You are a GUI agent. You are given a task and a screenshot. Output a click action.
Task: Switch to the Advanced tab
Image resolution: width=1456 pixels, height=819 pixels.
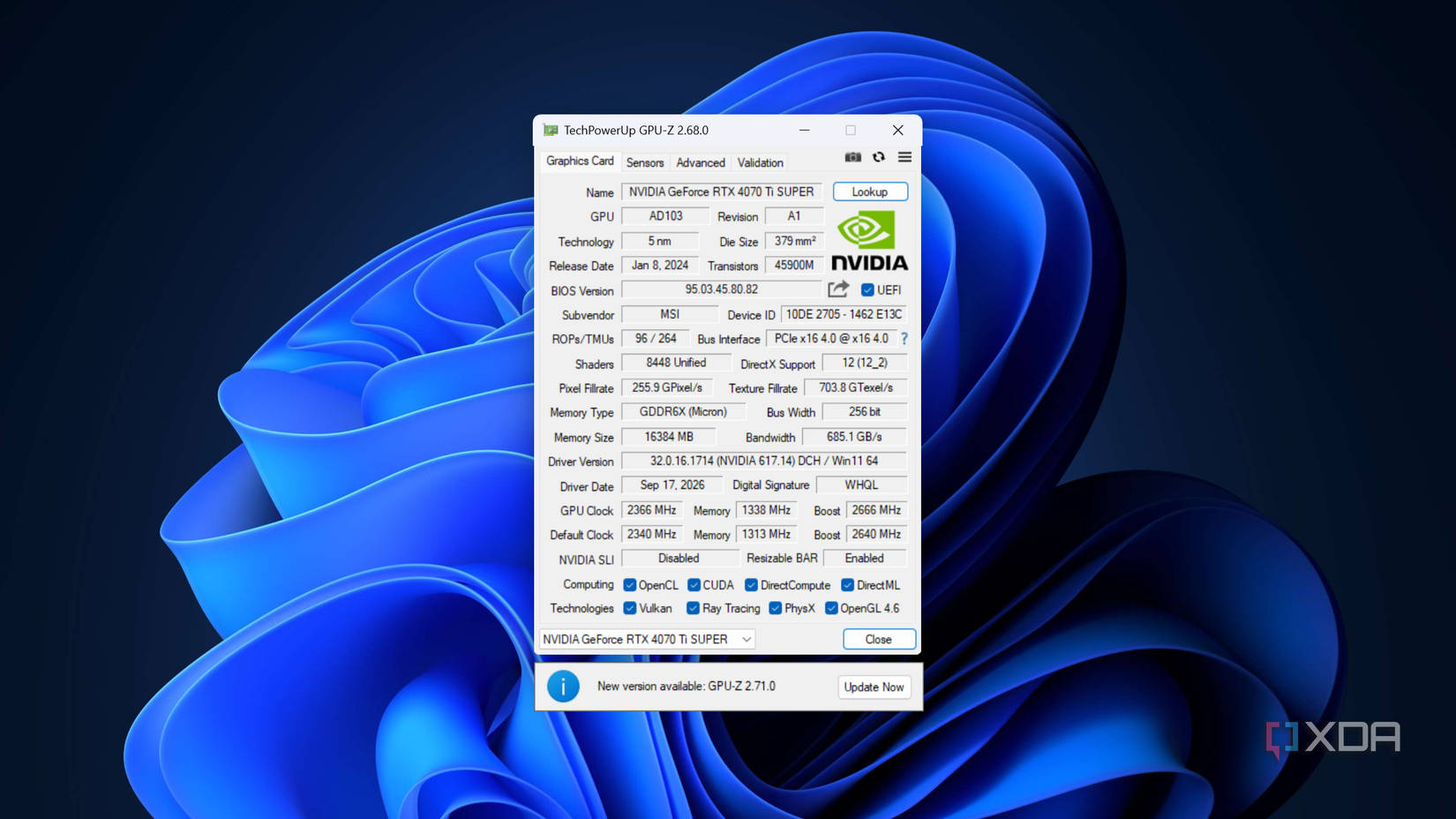click(701, 162)
